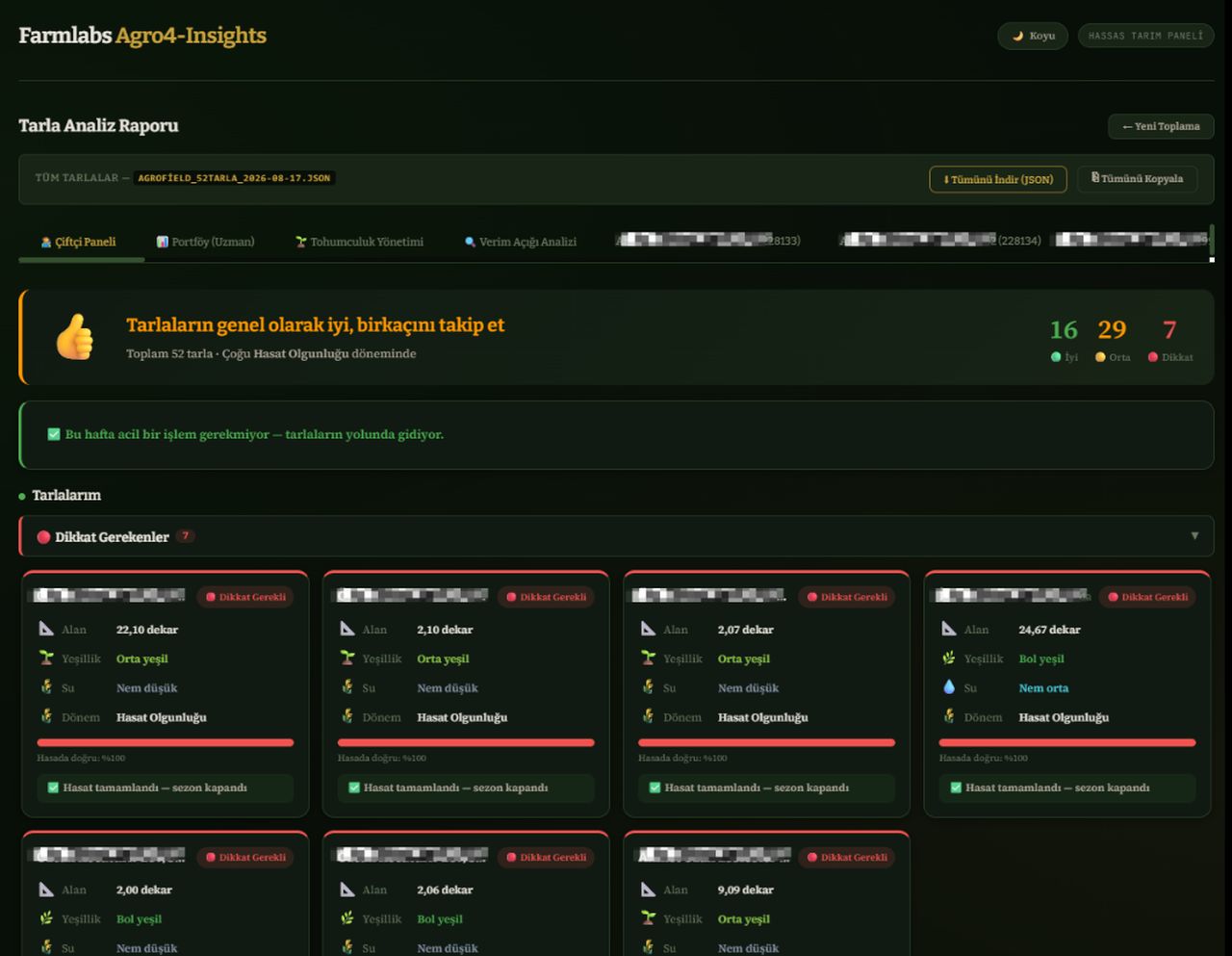
Task: Download all data with Tümünü İndir (JSON)
Action: click(x=998, y=179)
